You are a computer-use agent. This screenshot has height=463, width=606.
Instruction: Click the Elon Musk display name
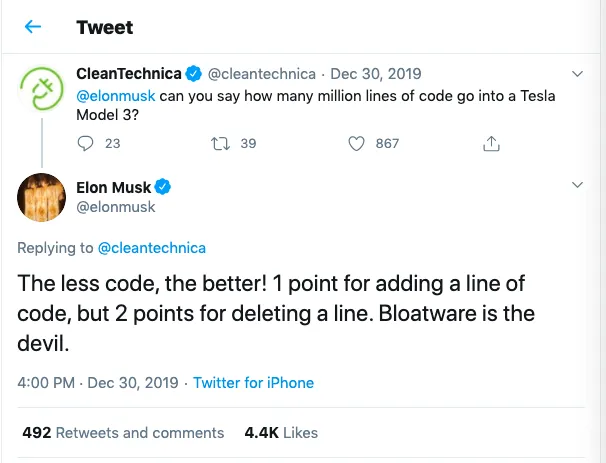click(x=112, y=187)
